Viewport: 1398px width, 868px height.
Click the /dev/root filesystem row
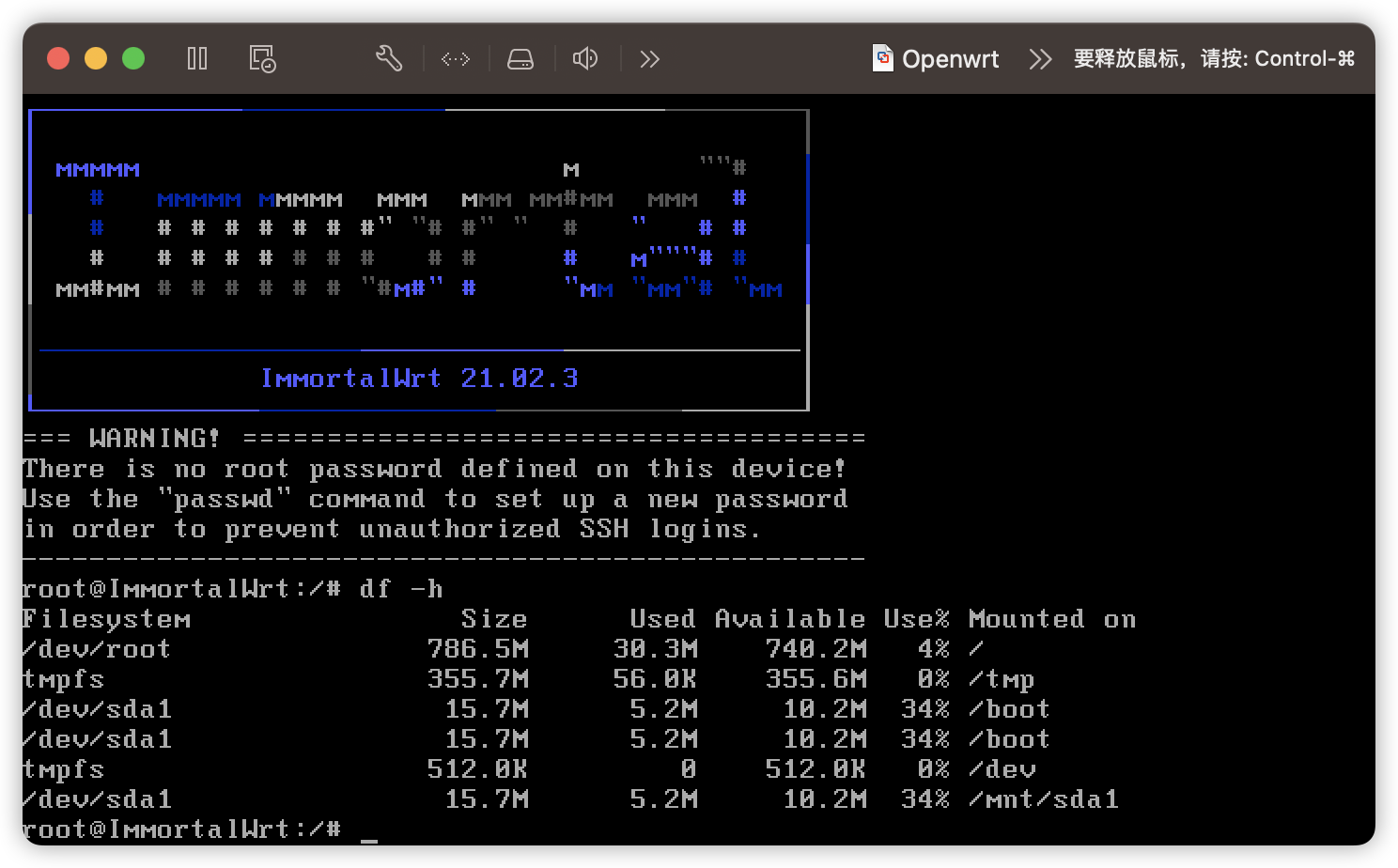click(x=502, y=649)
